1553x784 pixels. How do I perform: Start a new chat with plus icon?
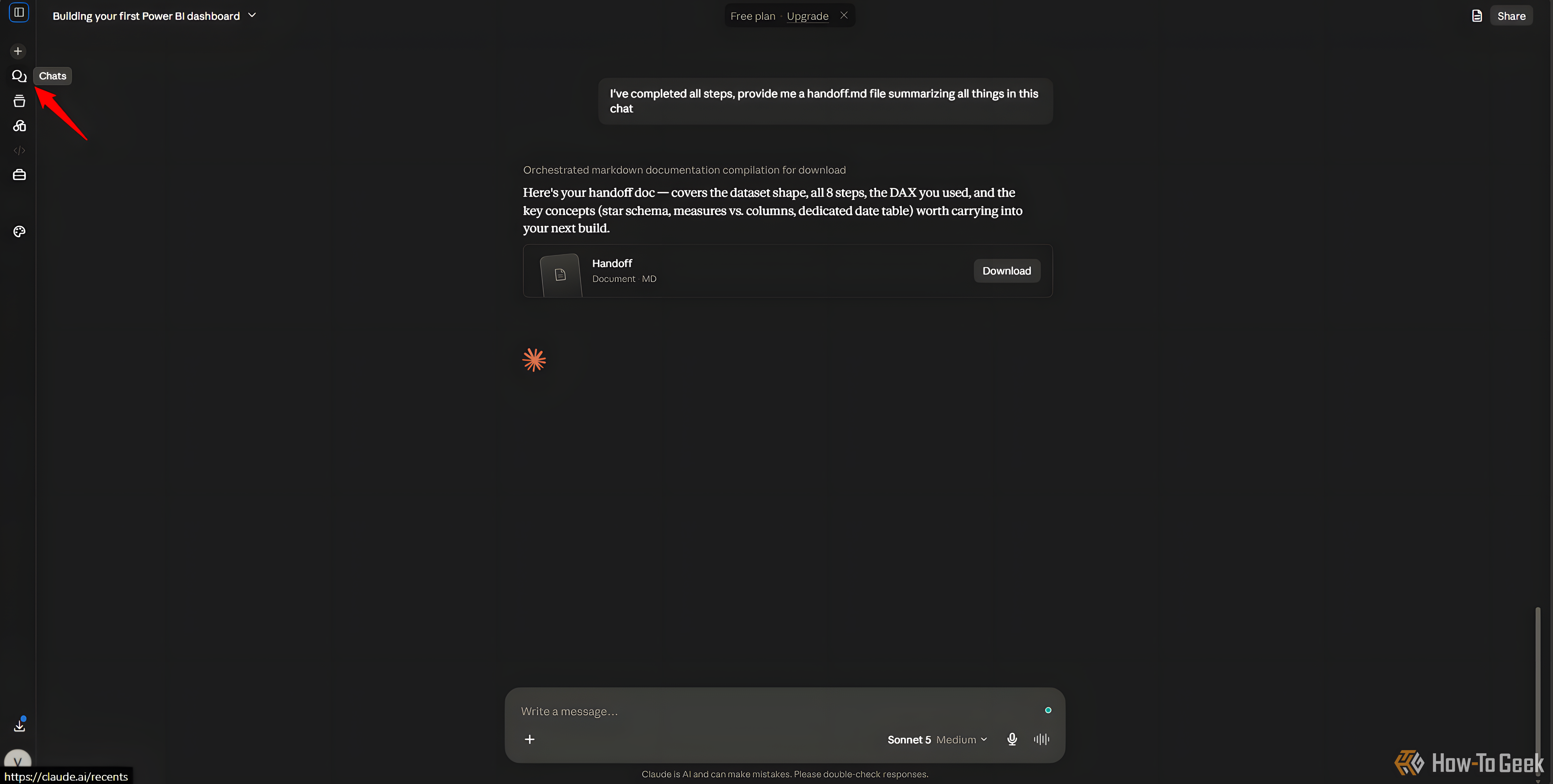[x=18, y=51]
